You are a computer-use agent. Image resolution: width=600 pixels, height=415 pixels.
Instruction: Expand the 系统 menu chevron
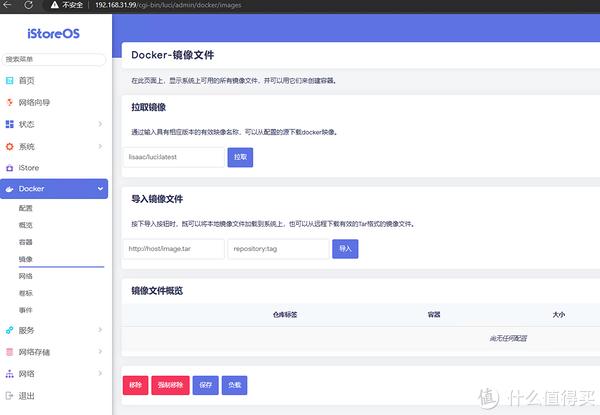pos(100,146)
